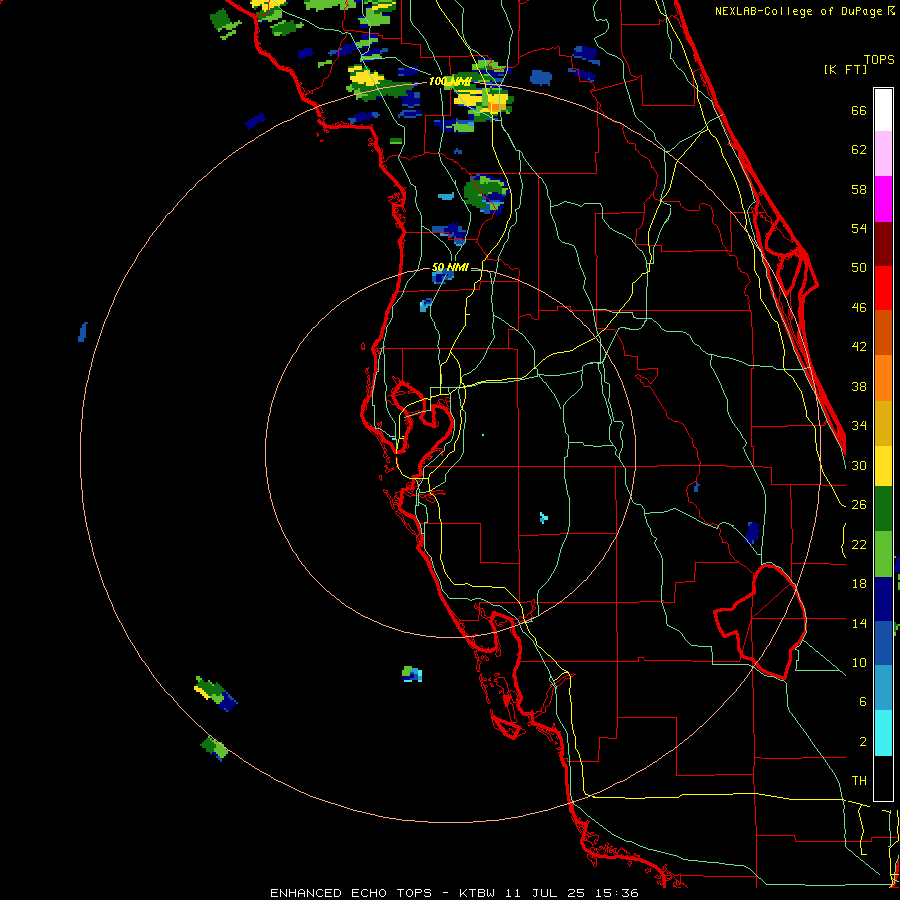
Task: Click the 62 legend value
Action: (x=859, y=150)
